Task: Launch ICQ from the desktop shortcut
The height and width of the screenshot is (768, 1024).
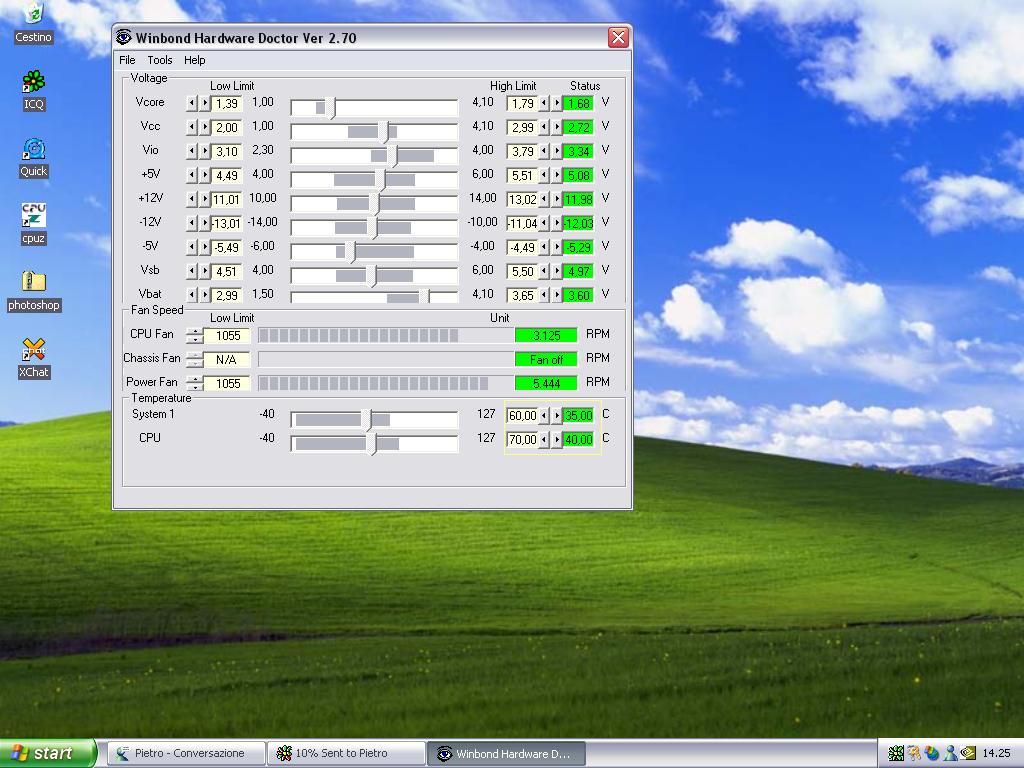Action: tap(33, 90)
